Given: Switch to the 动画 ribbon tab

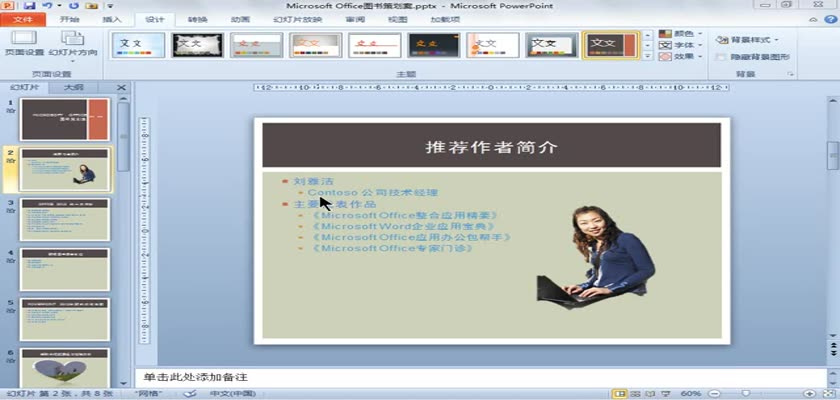Looking at the screenshot, I should point(240,20).
